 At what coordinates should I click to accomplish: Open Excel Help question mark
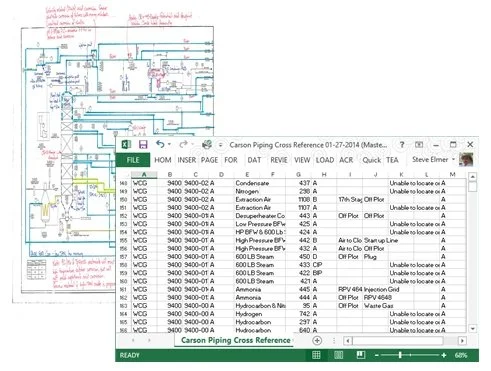pos(402,145)
